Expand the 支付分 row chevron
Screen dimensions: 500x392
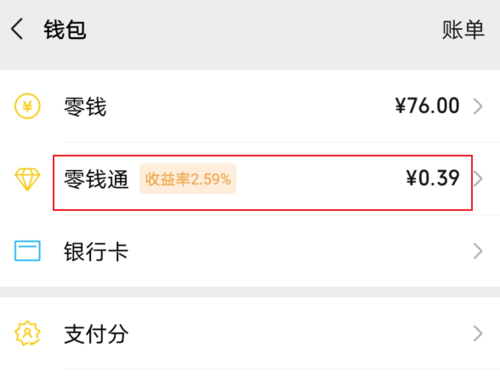point(478,334)
